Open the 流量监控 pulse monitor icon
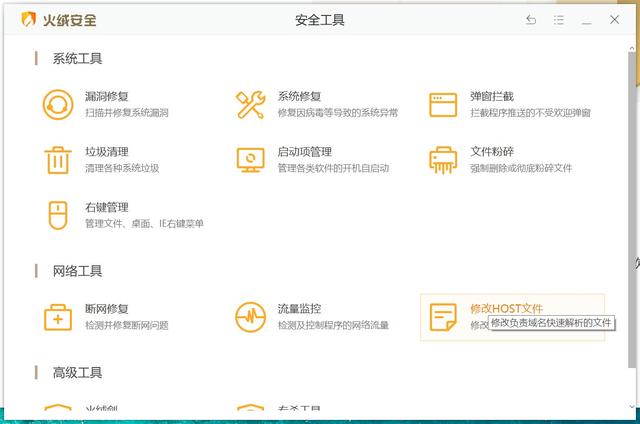 (250, 317)
